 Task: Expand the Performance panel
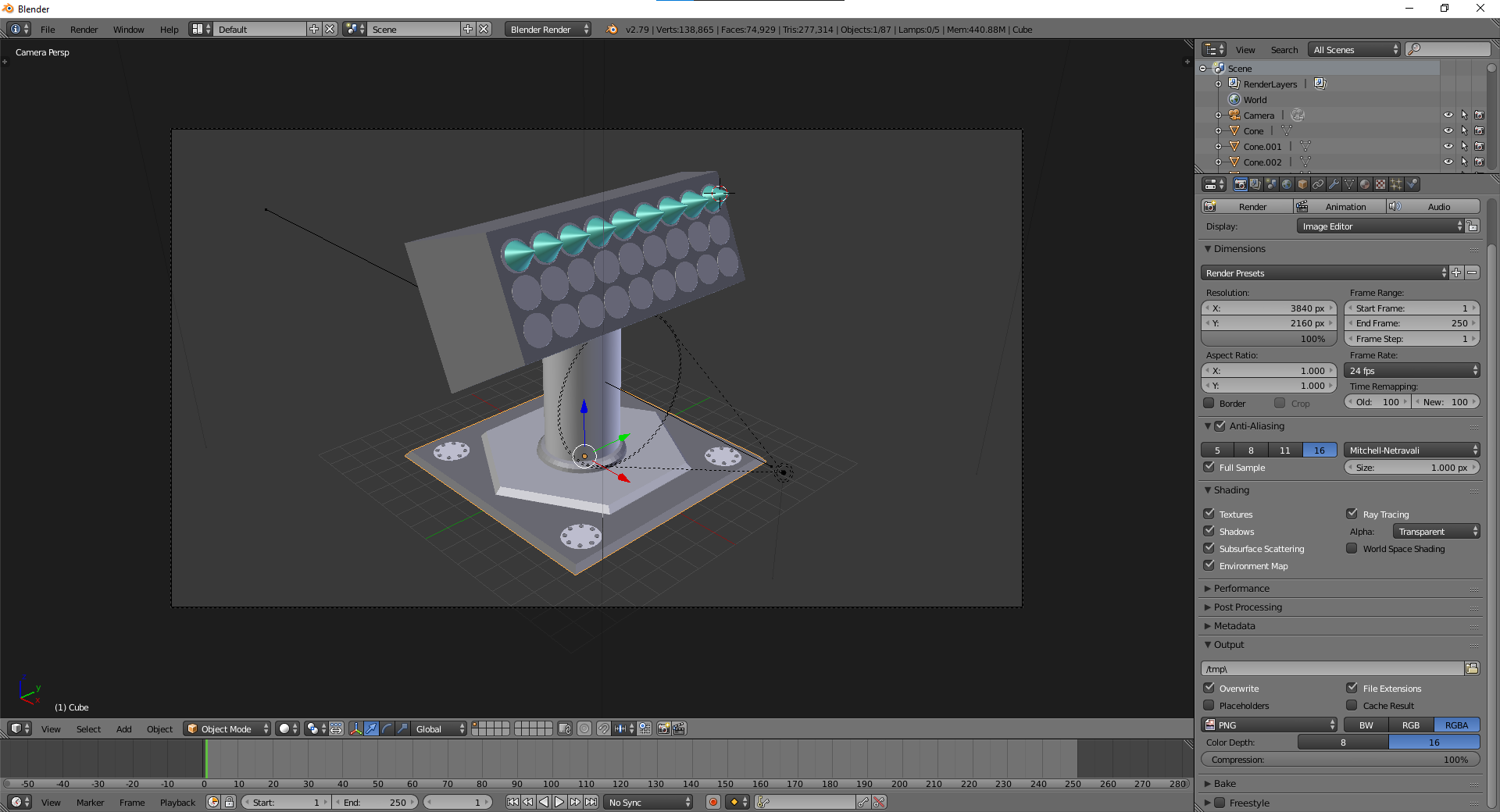1241,588
